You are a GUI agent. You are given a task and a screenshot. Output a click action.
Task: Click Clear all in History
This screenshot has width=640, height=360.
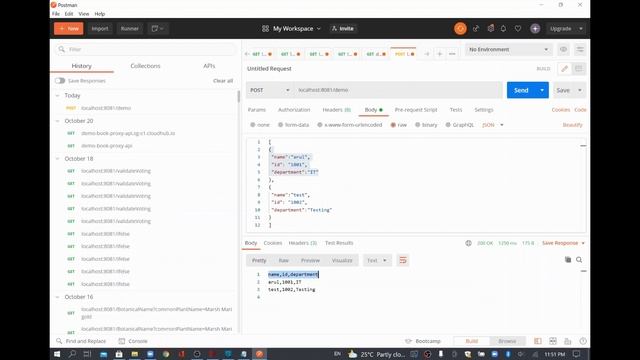tap(223, 81)
